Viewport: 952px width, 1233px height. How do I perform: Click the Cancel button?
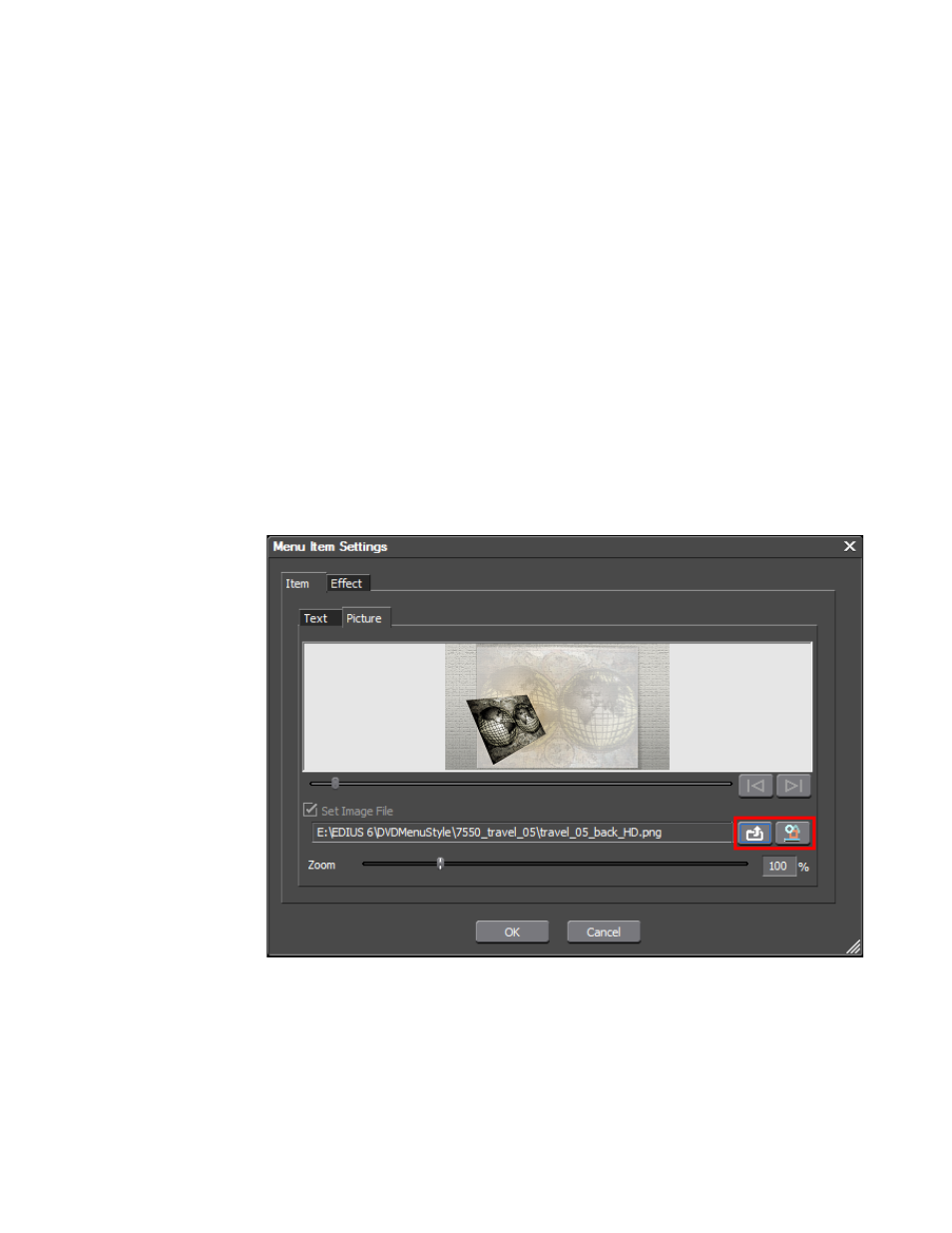click(x=604, y=931)
